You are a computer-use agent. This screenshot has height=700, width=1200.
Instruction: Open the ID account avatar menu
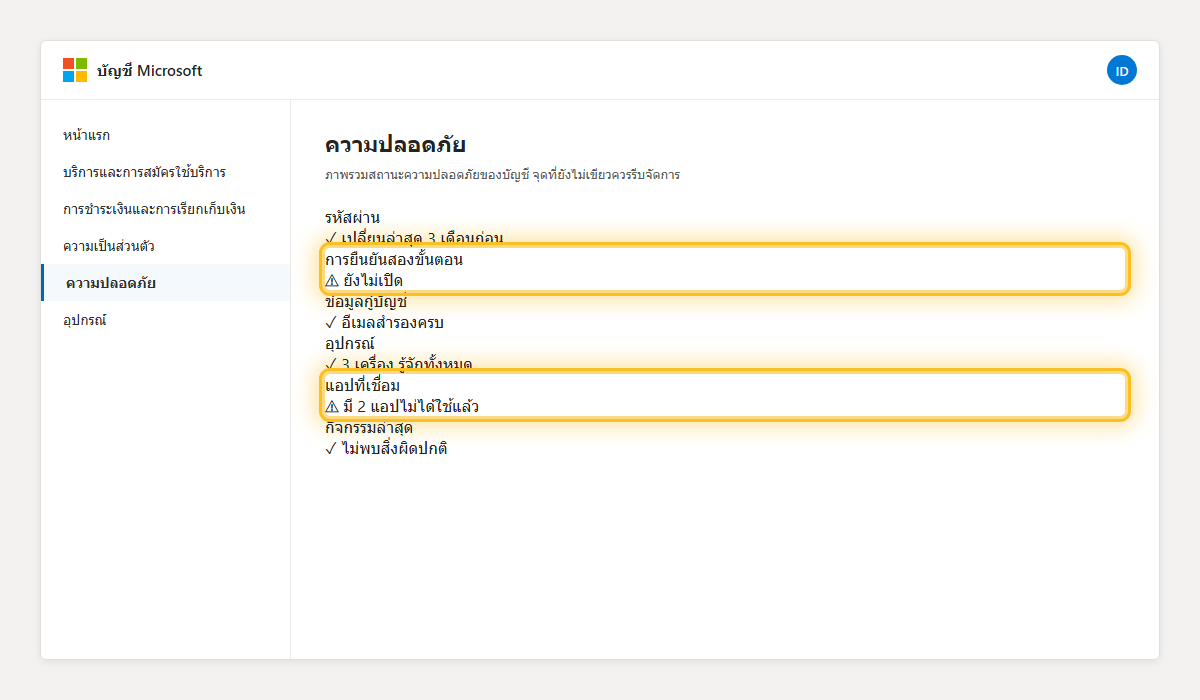(1122, 70)
